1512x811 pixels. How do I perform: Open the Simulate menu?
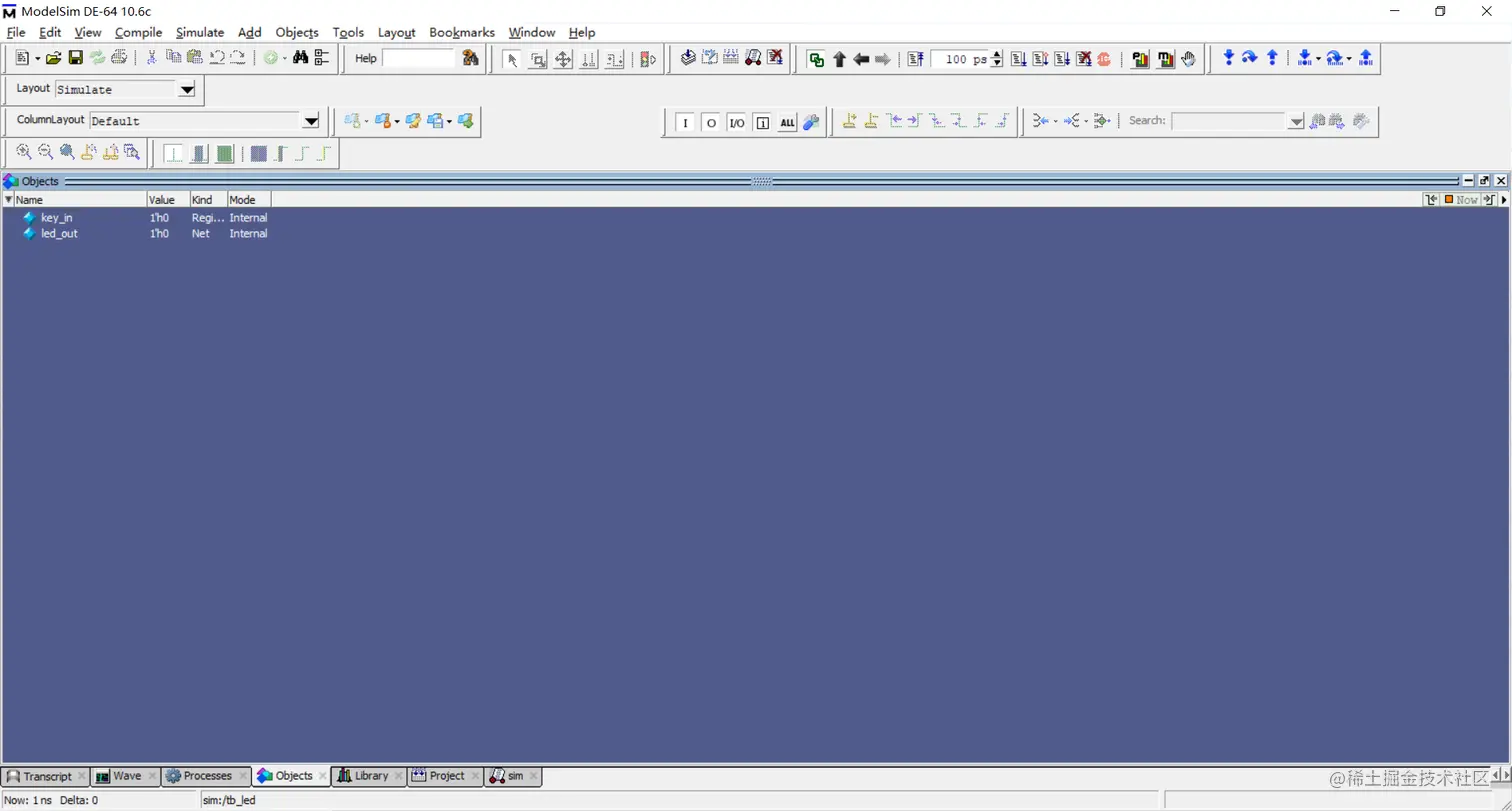pos(200,32)
